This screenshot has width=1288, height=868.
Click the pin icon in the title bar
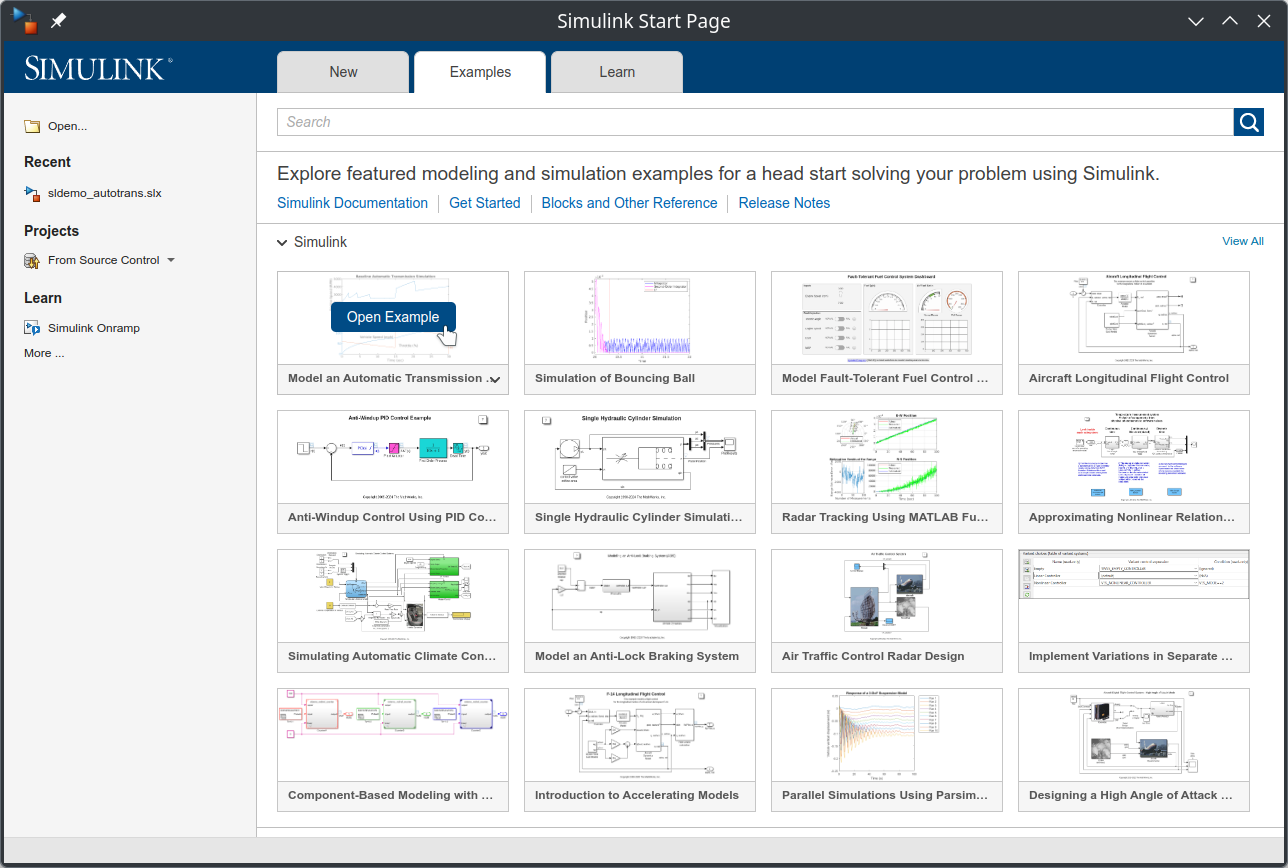[59, 21]
